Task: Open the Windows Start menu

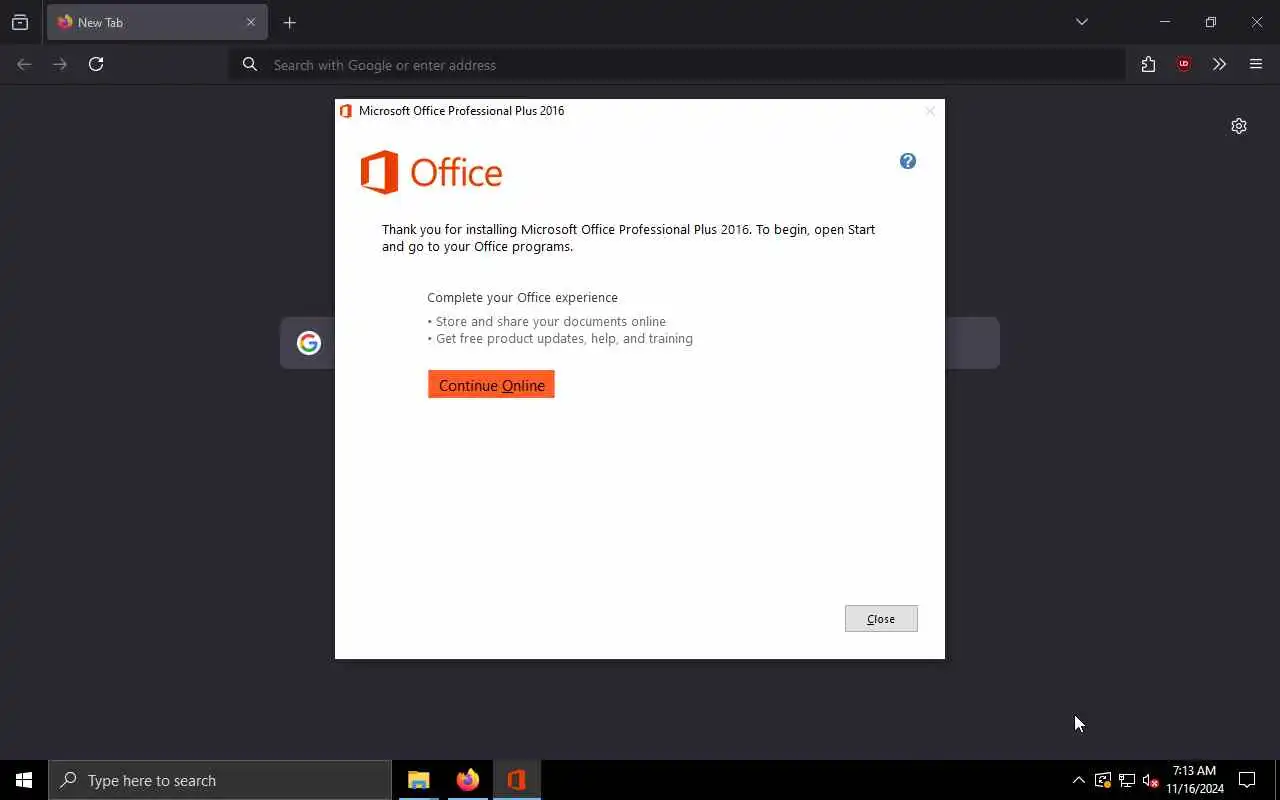Action: pos(24,780)
